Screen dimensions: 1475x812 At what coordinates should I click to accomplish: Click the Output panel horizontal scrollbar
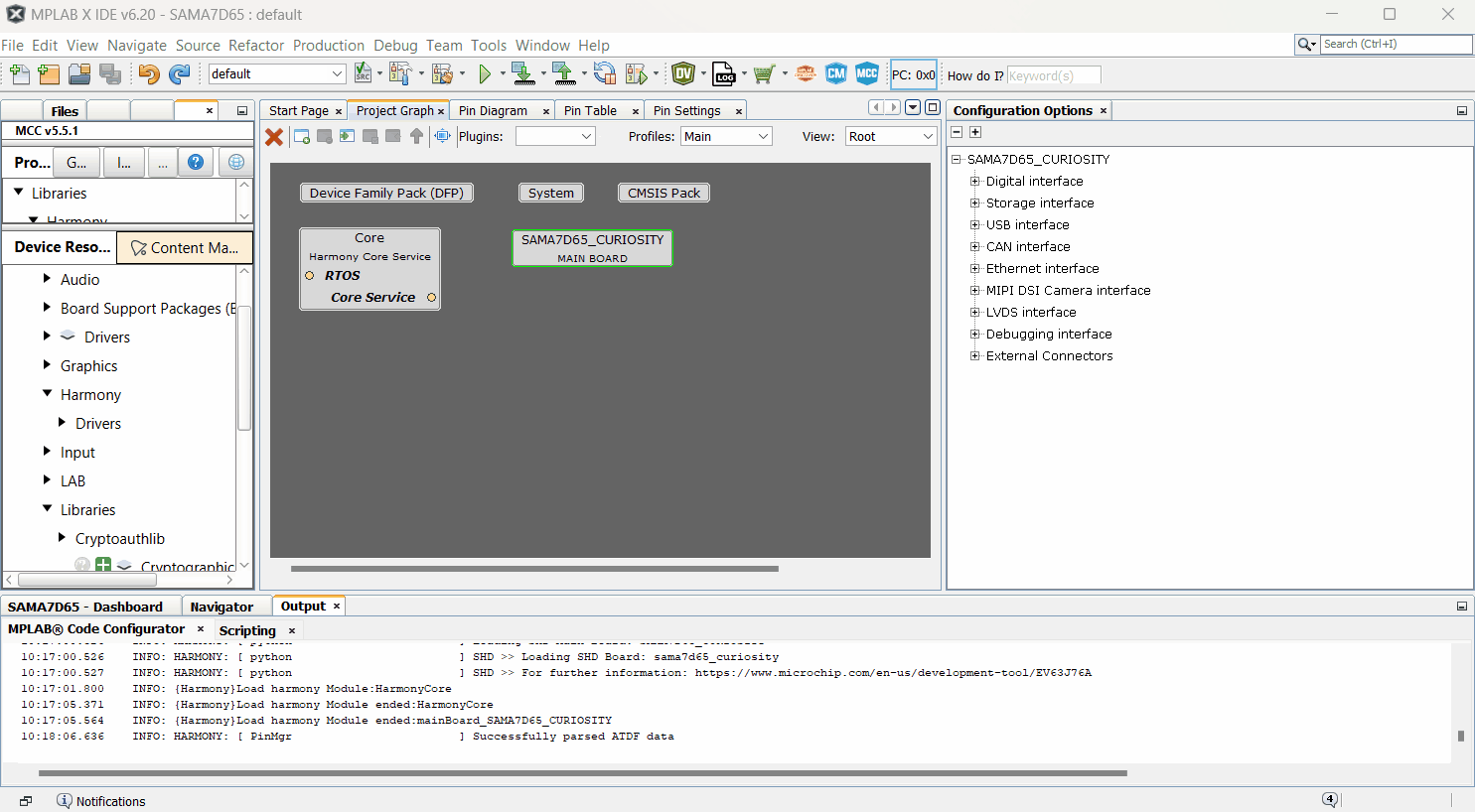click(582, 772)
